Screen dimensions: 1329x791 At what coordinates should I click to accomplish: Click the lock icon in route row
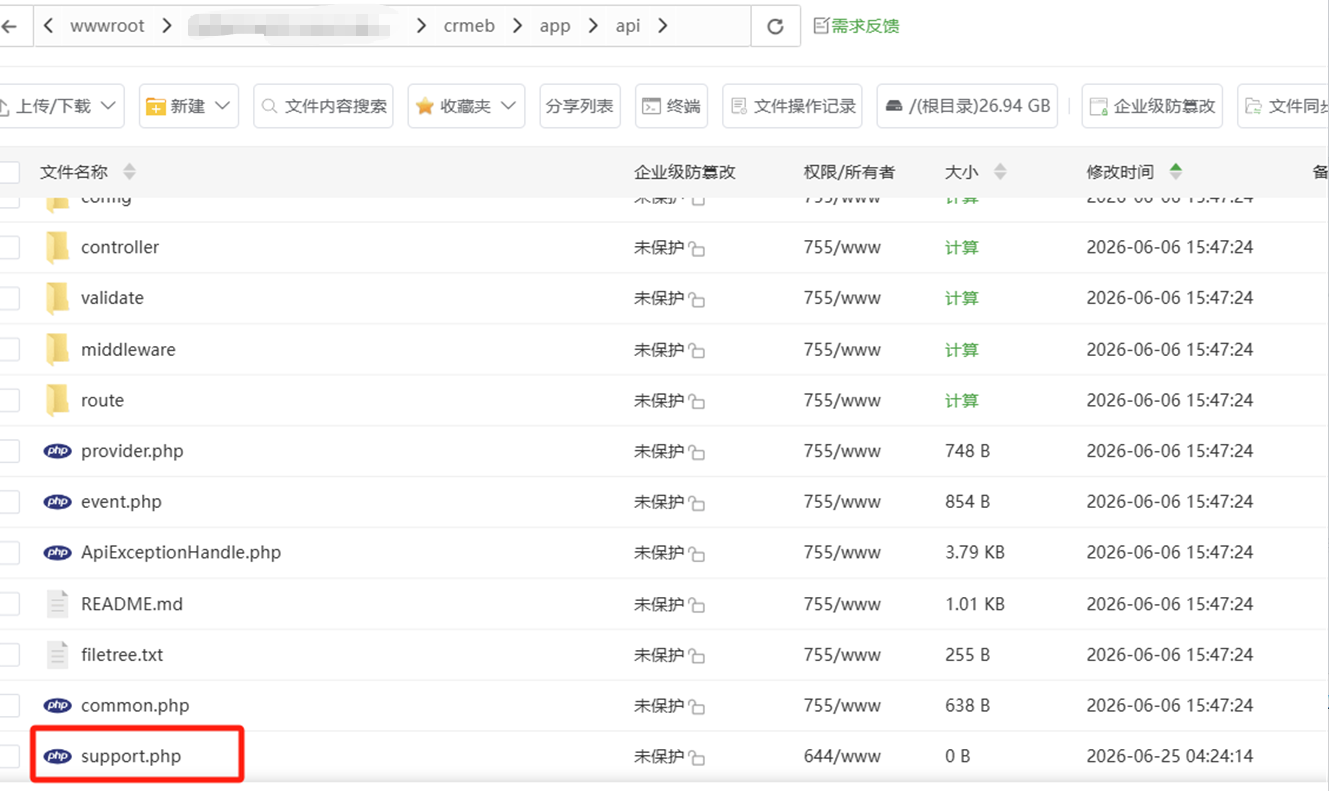click(x=697, y=402)
